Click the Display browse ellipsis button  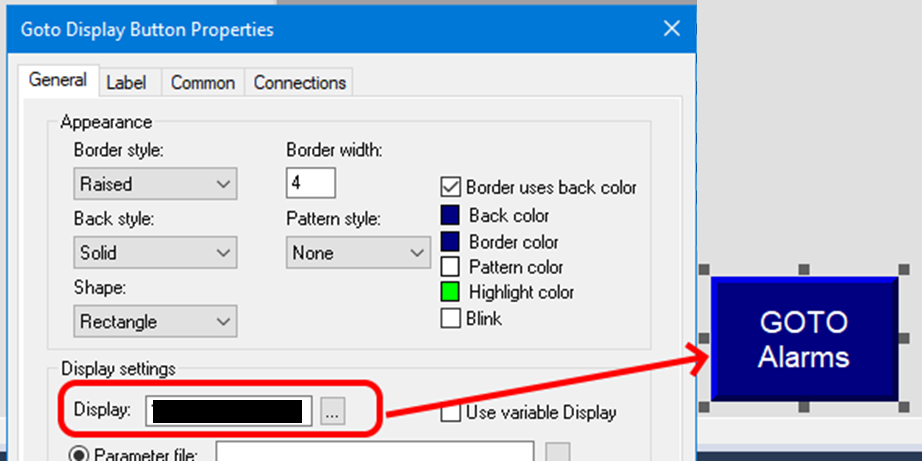click(x=333, y=411)
